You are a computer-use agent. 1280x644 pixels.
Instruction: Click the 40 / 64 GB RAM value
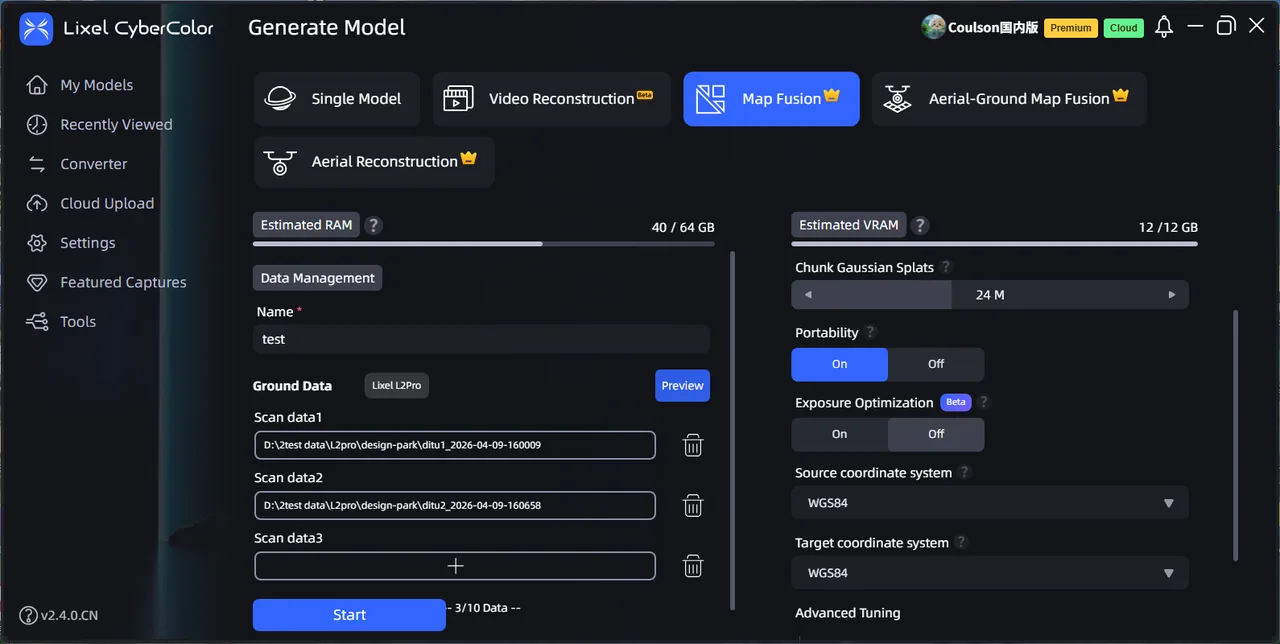[683, 228]
